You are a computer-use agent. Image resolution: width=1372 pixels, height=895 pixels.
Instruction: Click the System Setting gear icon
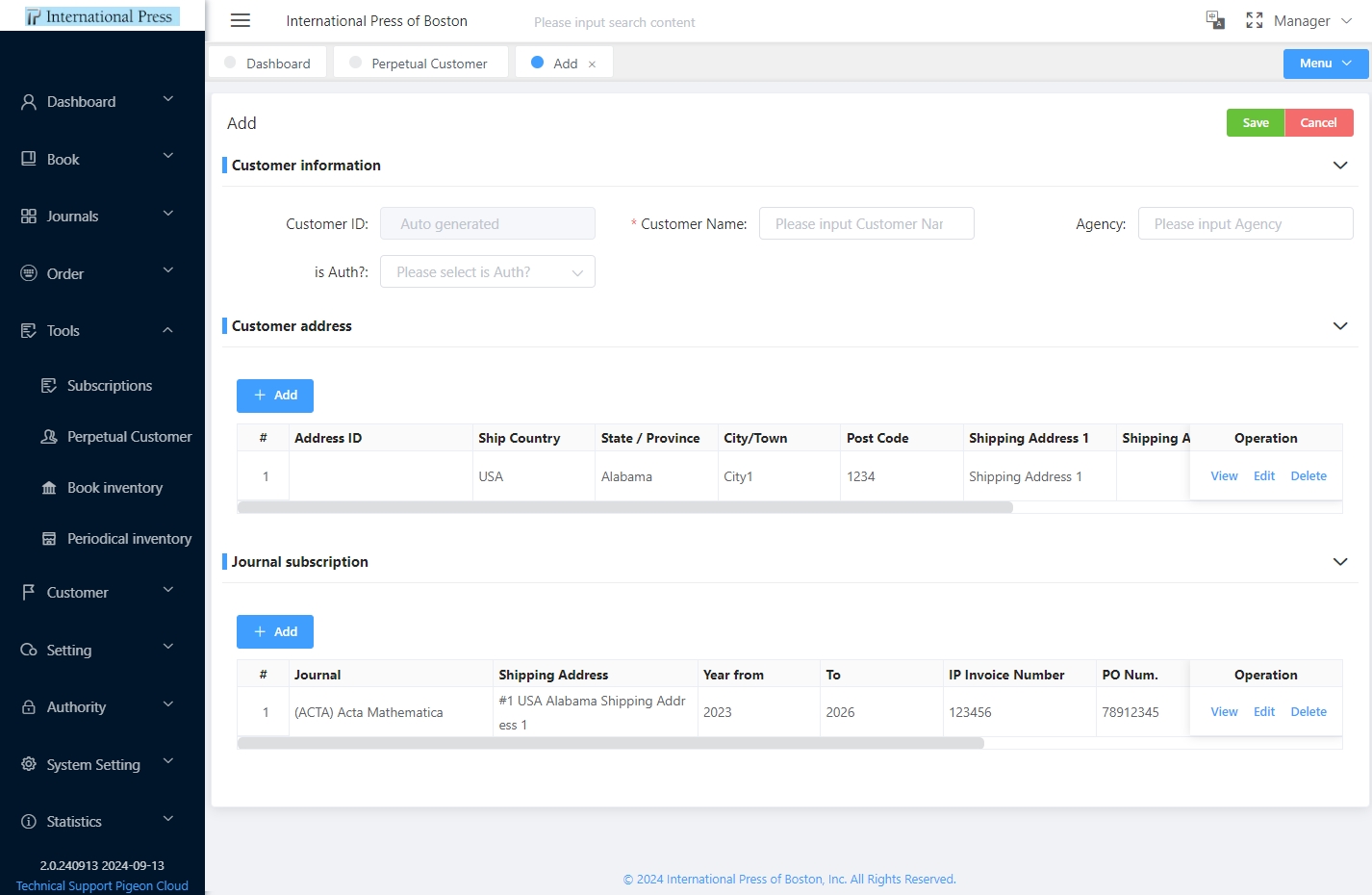point(29,764)
